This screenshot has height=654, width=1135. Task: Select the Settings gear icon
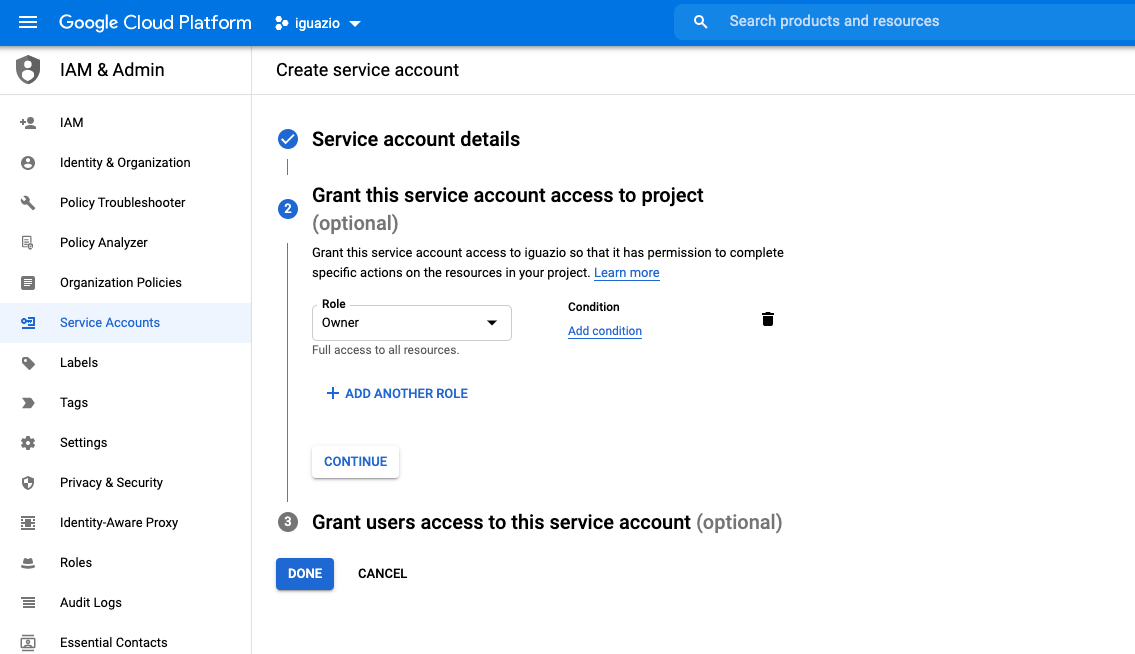click(x=28, y=442)
